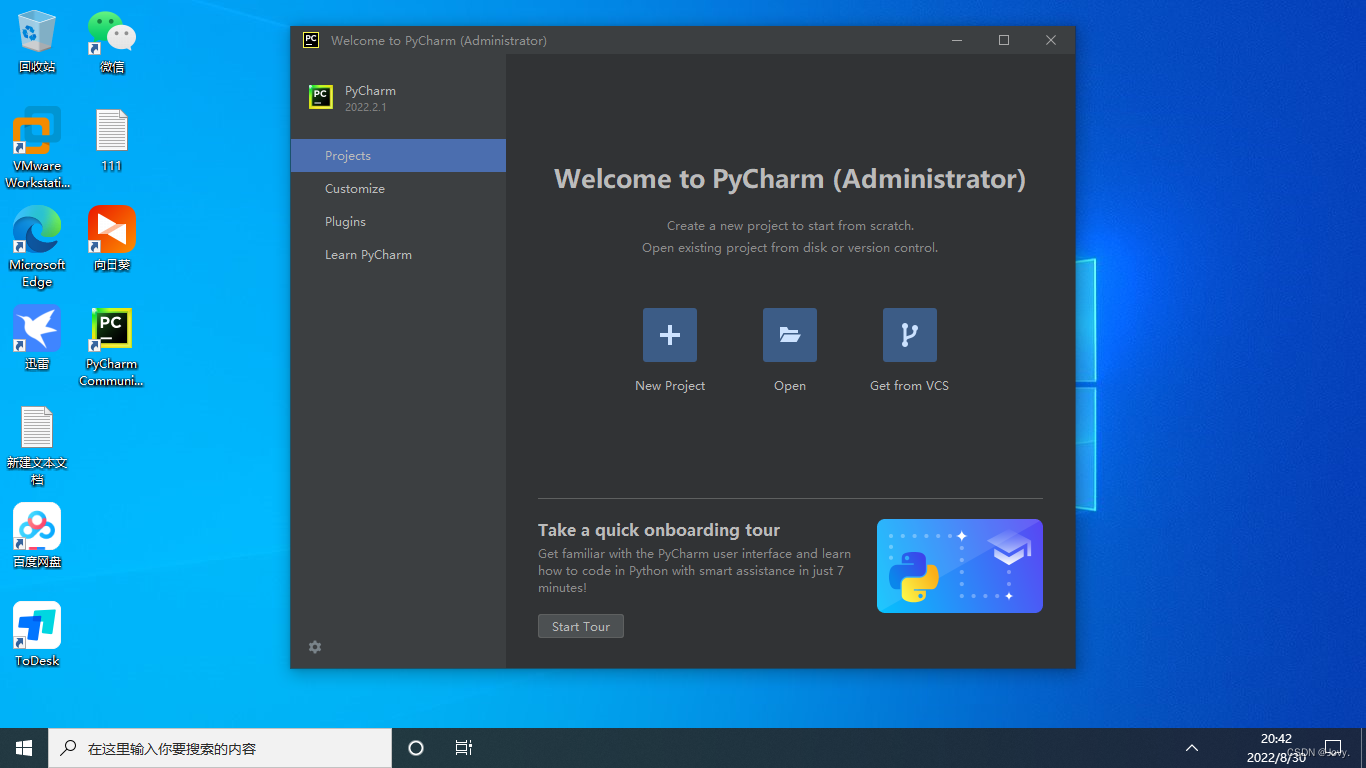The width and height of the screenshot is (1366, 768).
Task: Click the PyCharm icon in window title bar
Action: point(311,40)
